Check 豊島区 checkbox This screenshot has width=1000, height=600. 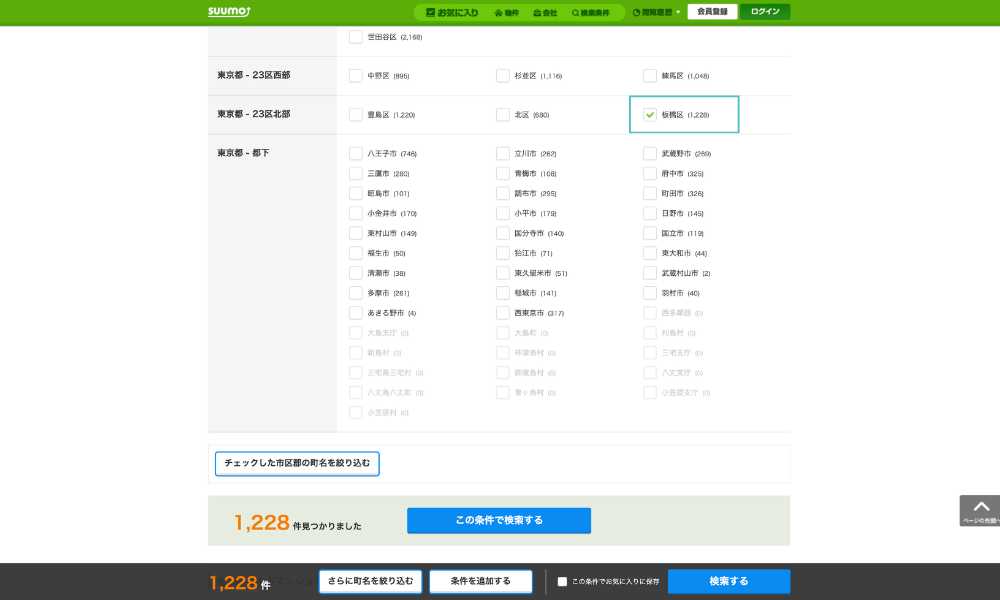[x=356, y=115]
